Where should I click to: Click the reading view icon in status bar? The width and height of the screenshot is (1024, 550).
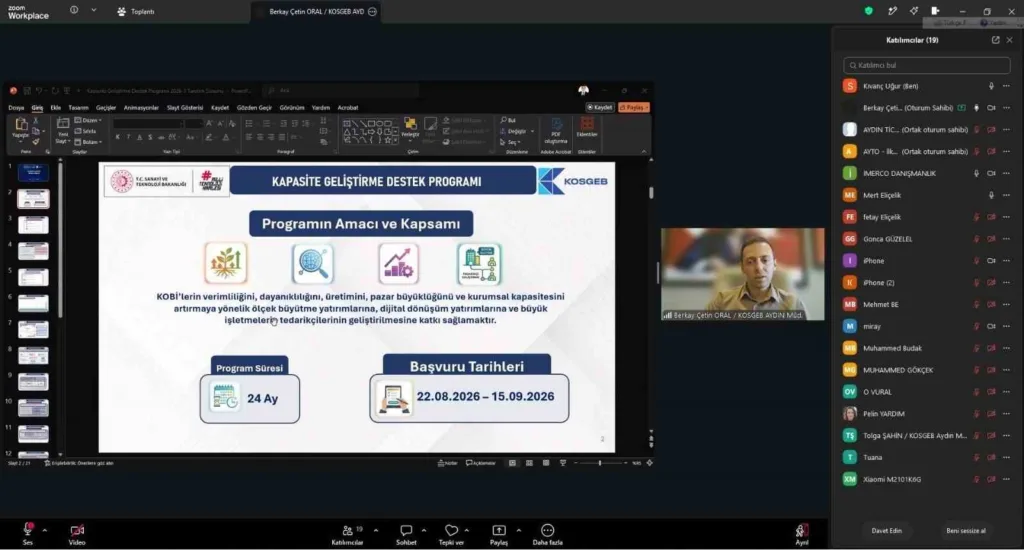pyautogui.click(x=546, y=463)
